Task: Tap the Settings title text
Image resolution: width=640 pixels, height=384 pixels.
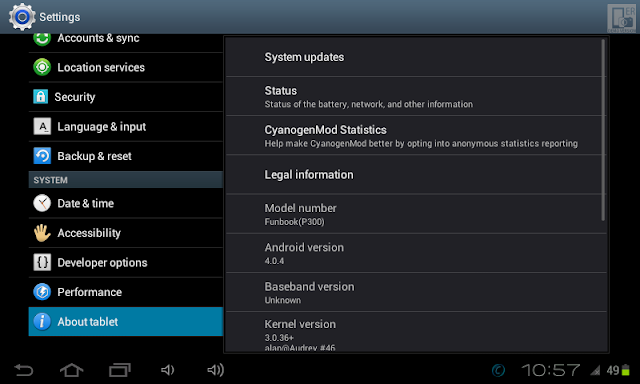Action: [x=60, y=17]
